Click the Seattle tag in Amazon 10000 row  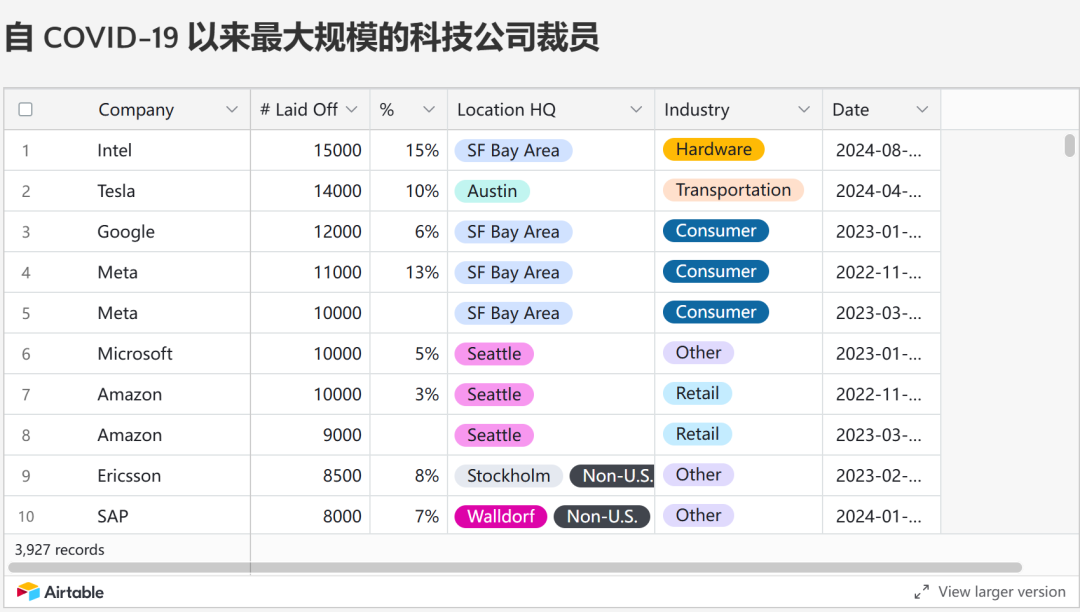(494, 394)
